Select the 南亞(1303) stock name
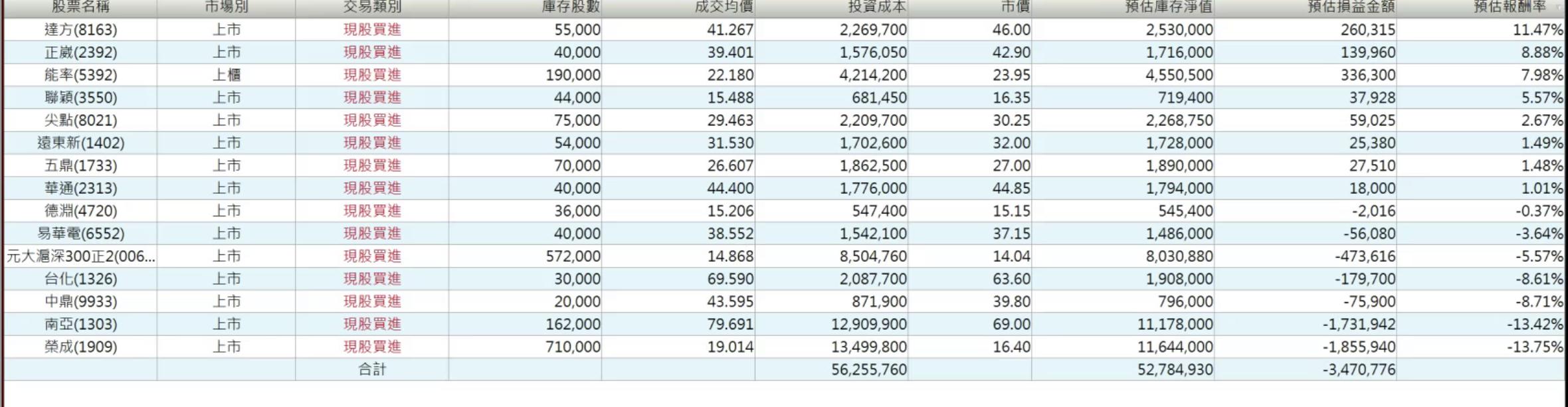Viewport: 1568px width, 407px height. [x=80, y=324]
